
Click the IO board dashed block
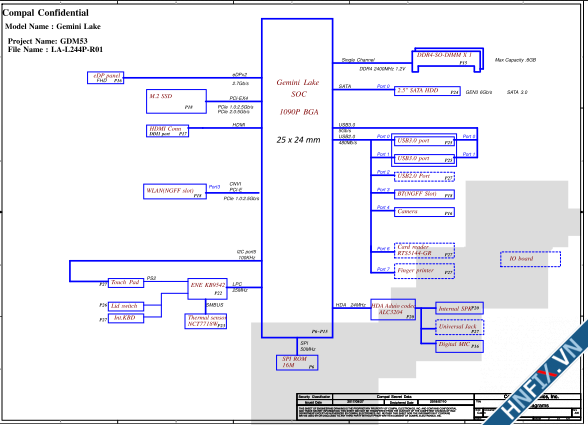[x=530, y=259]
